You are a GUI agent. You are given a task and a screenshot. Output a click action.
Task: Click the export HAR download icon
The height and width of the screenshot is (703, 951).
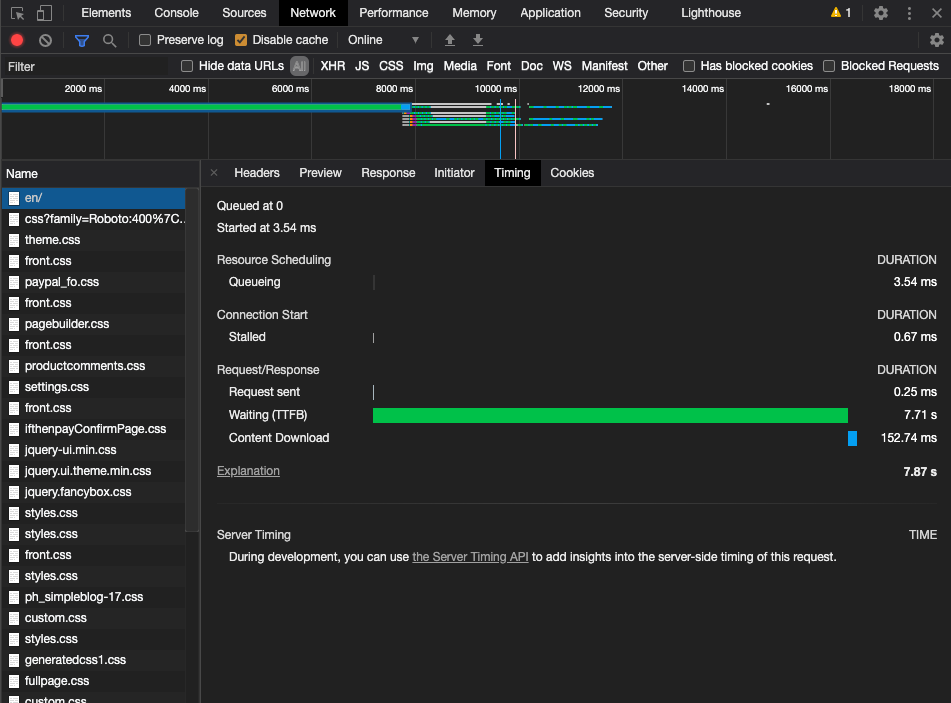click(x=478, y=40)
